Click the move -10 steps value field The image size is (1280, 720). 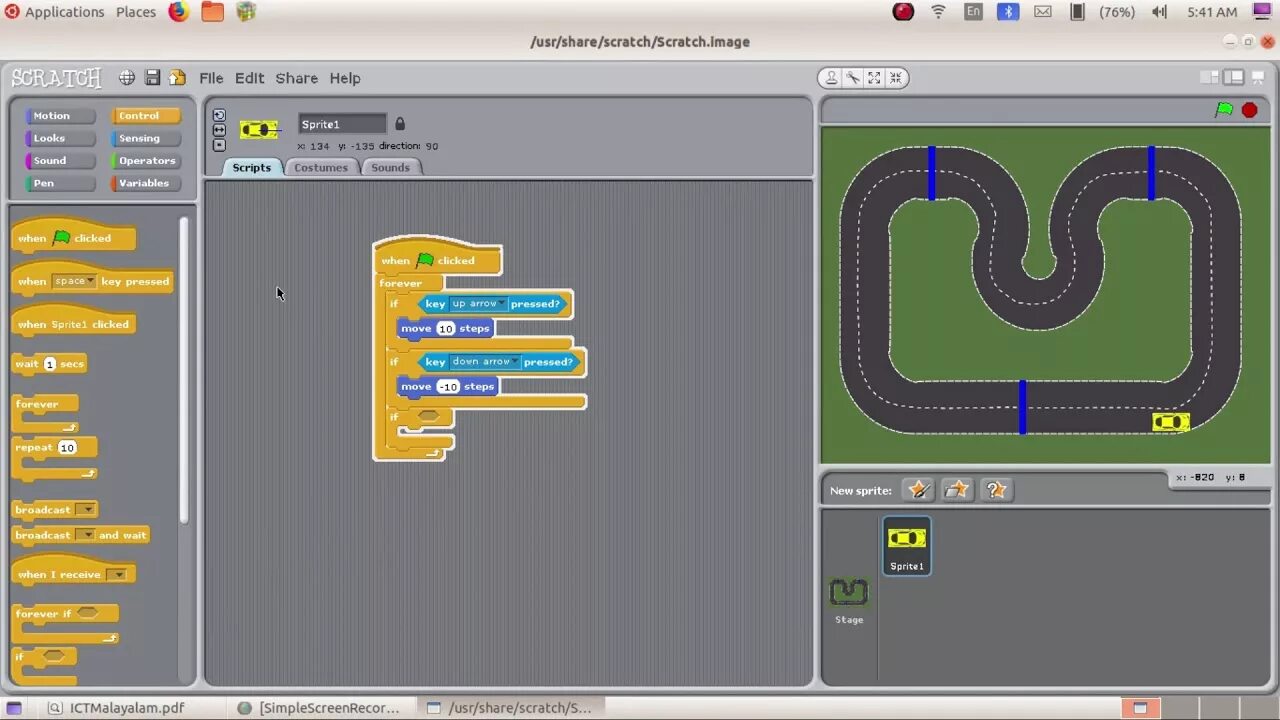point(448,386)
